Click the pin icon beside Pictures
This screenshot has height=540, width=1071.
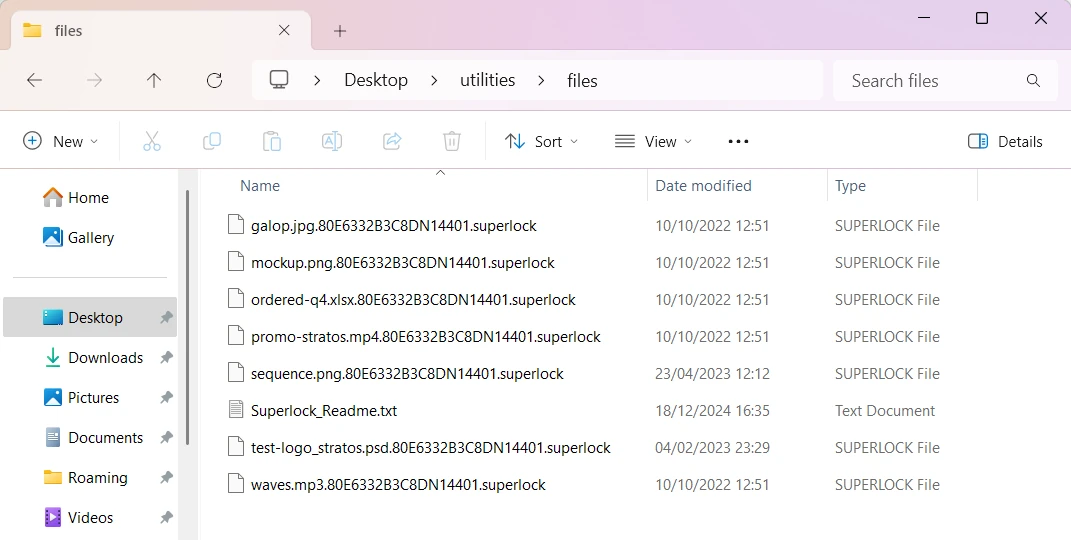coord(166,397)
